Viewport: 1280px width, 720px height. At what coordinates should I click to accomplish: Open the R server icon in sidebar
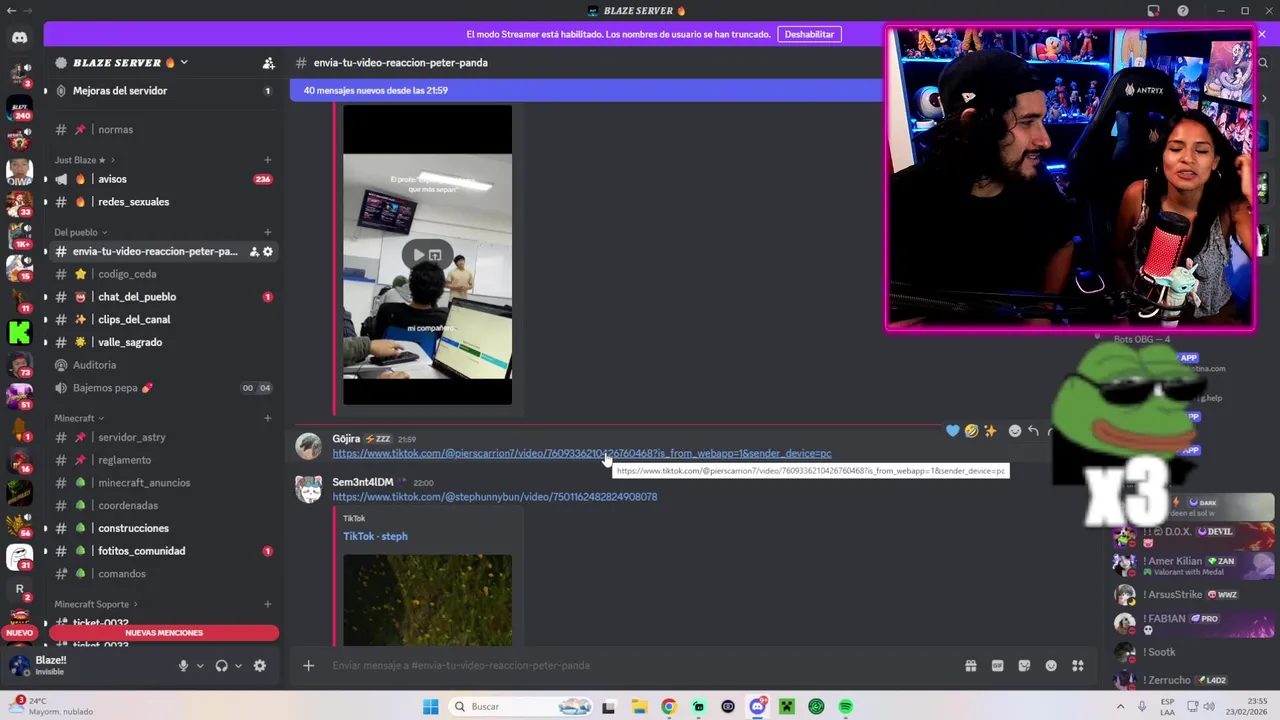(x=20, y=590)
